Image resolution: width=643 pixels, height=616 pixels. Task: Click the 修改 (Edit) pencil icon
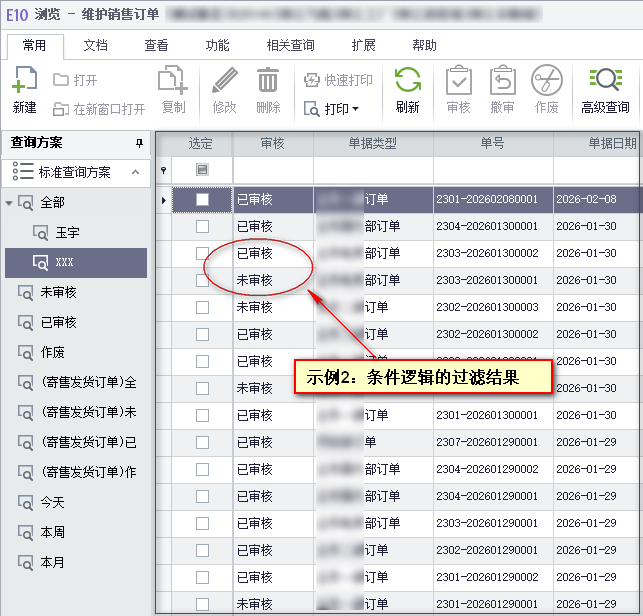pyautogui.click(x=225, y=80)
